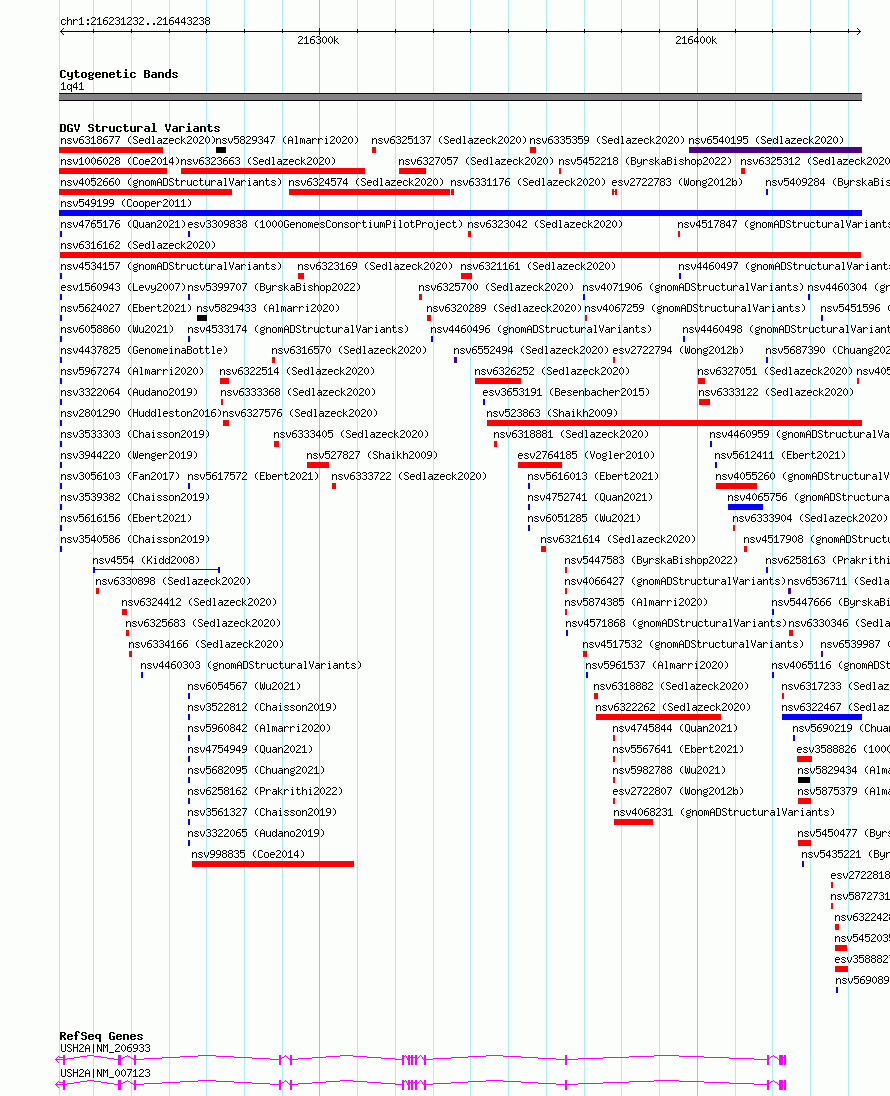Click the red esv2764185 variant bar
890x1096 pixels.
pos(540,465)
